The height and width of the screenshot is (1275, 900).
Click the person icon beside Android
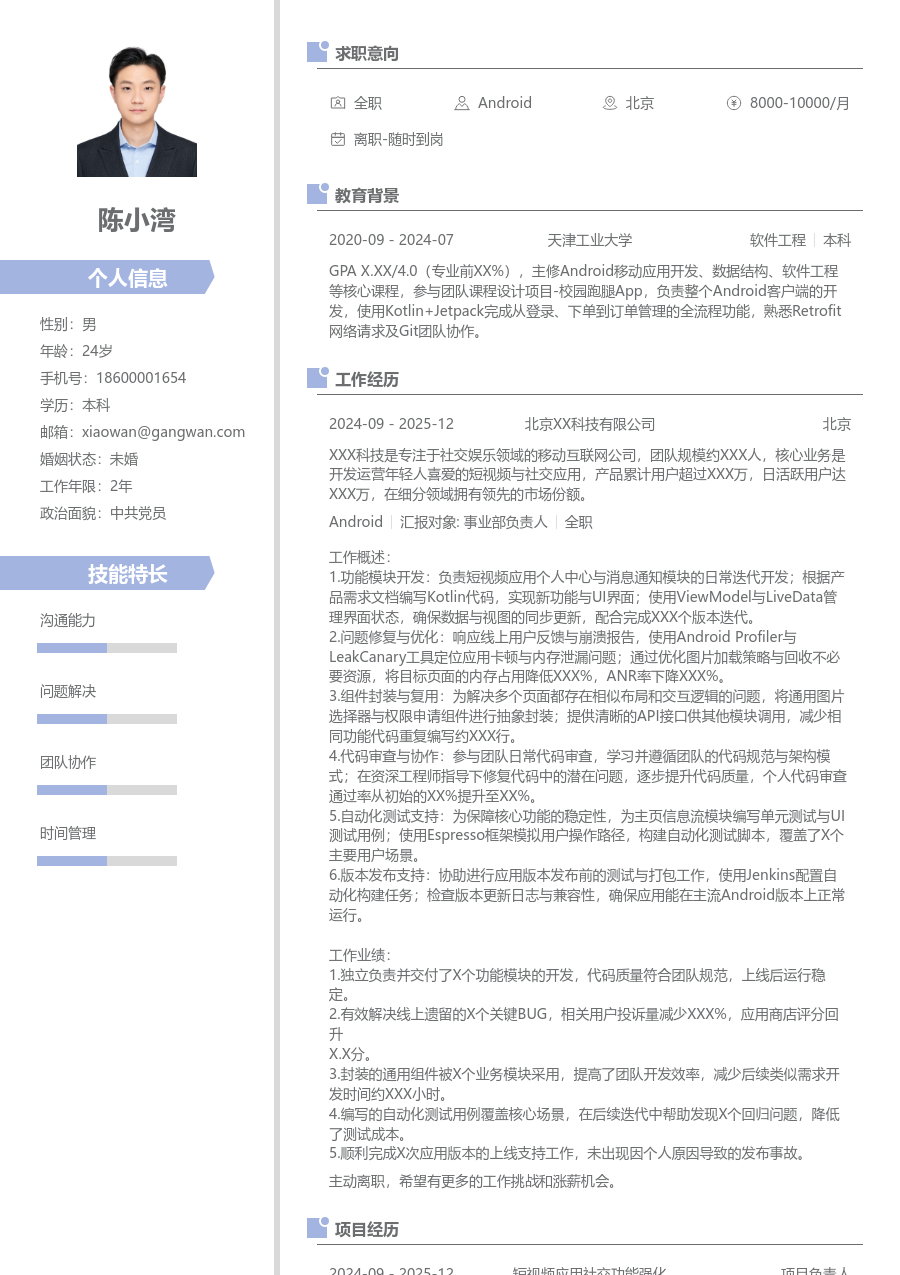click(x=462, y=102)
